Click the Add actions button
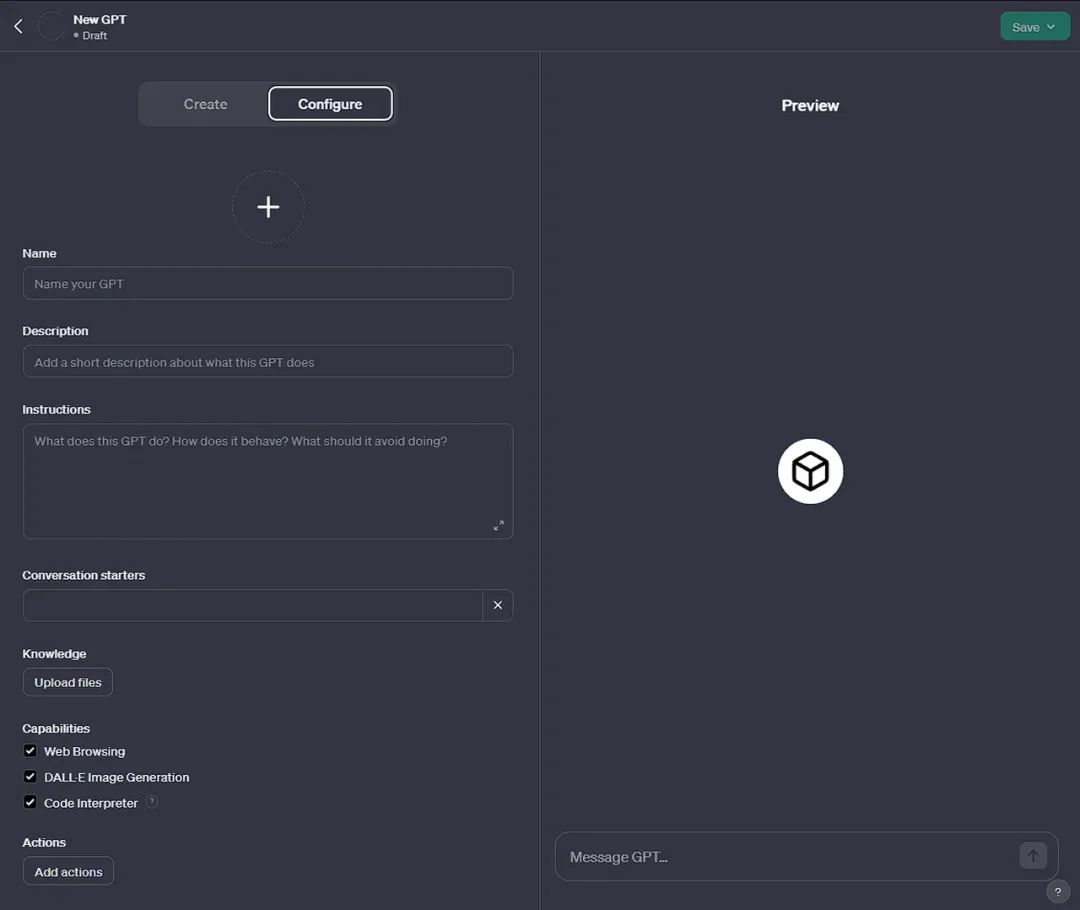The width and height of the screenshot is (1080, 910). click(x=68, y=872)
